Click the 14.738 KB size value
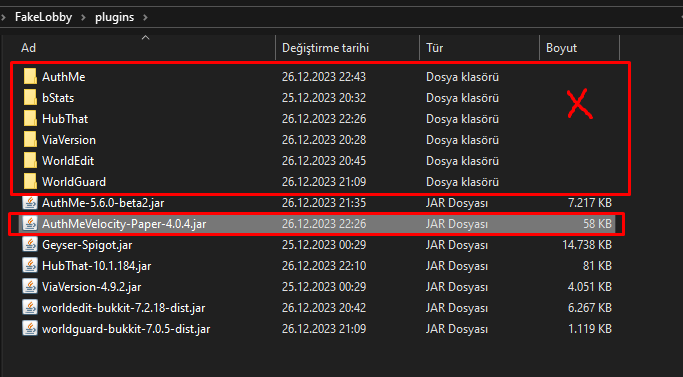The height and width of the screenshot is (377, 683). [587, 245]
